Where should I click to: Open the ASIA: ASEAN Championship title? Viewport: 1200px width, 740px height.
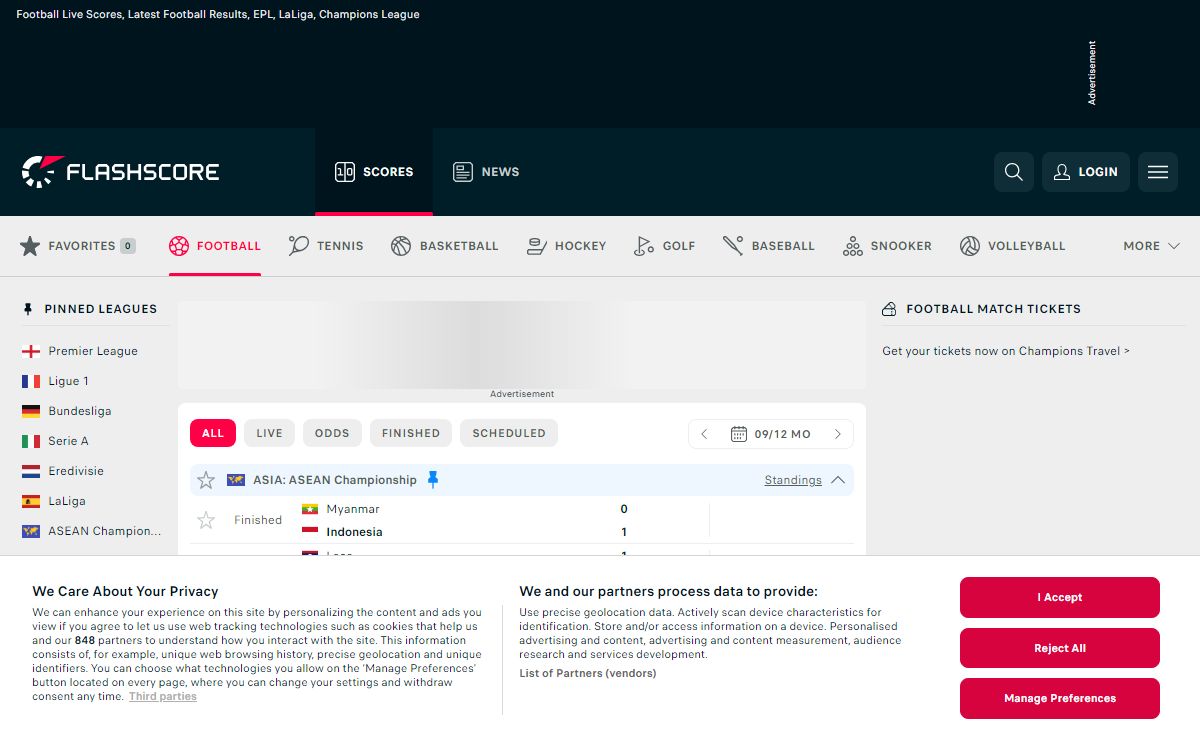335,480
